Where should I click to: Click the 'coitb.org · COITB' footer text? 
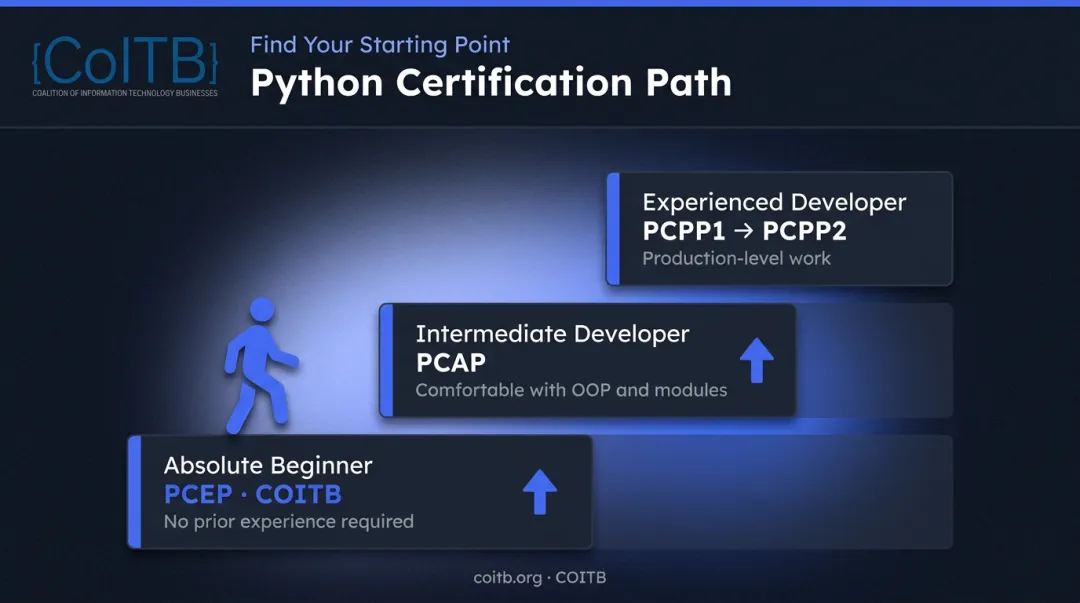(540, 578)
